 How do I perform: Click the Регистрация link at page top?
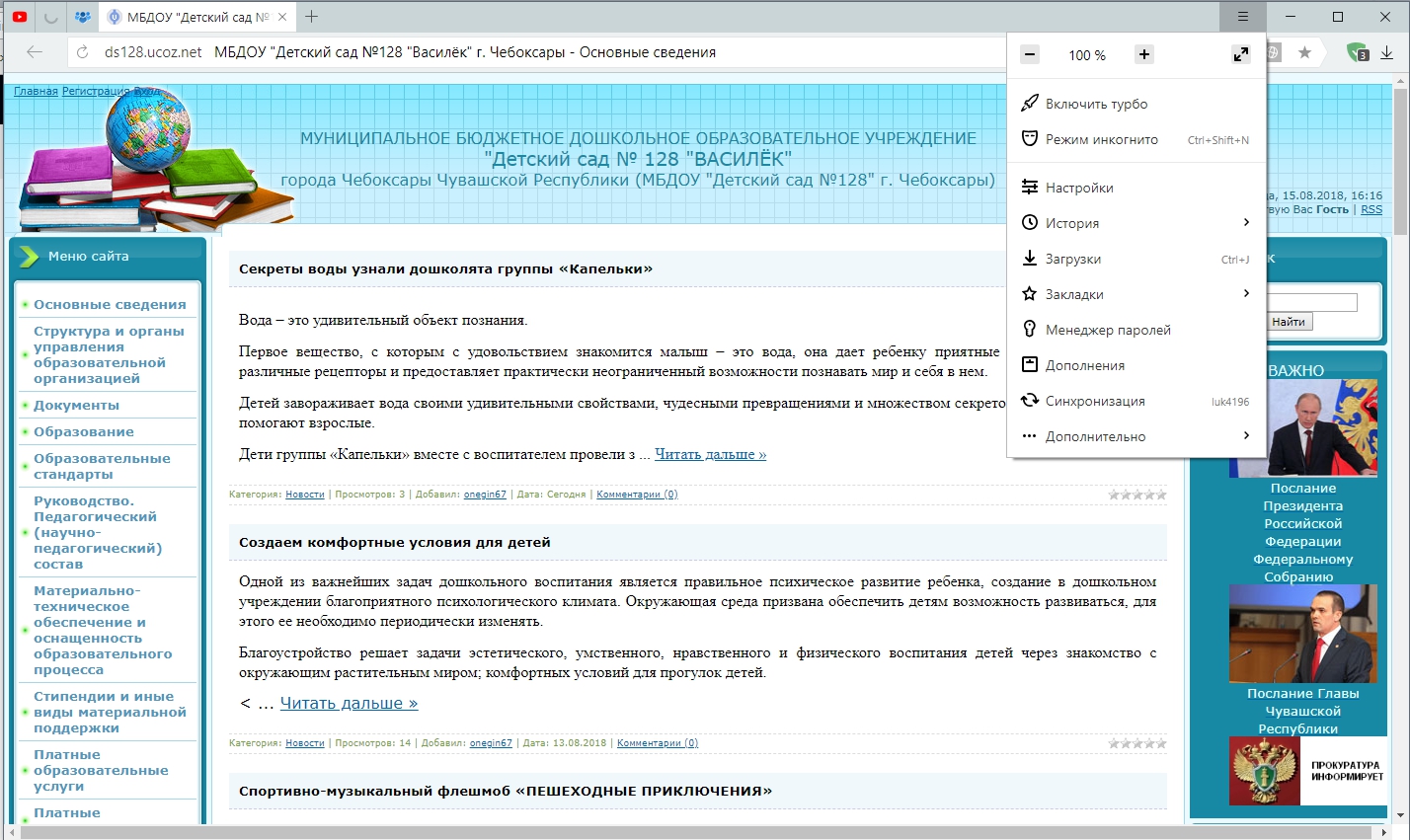[x=96, y=91]
